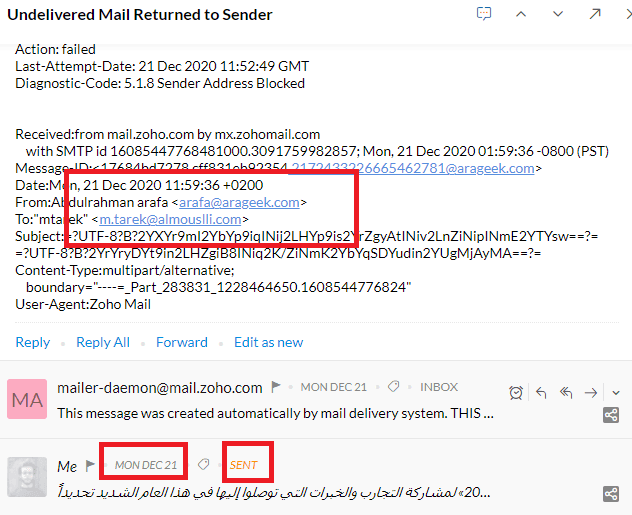
Task: Click reply arrow icon on mailer-daemon message
Action: click(541, 392)
